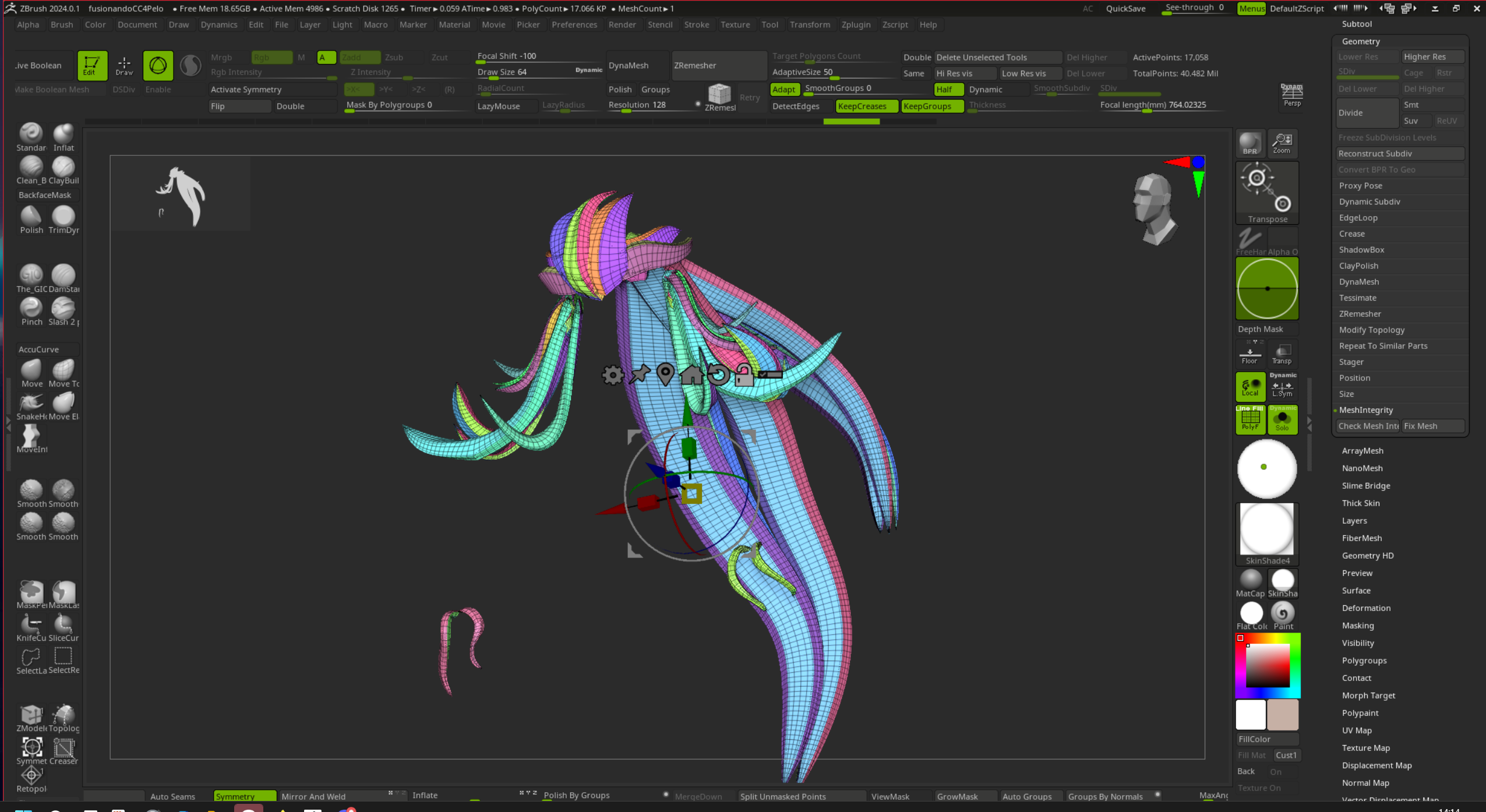Screen dimensions: 1486x812
Task: Open the Preferences menu
Action: pyautogui.click(x=574, y=24)
